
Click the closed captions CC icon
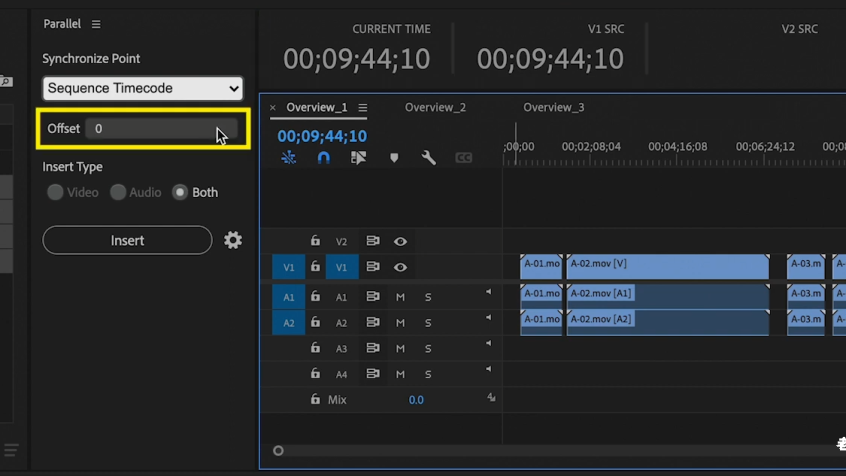click(464, 158)
